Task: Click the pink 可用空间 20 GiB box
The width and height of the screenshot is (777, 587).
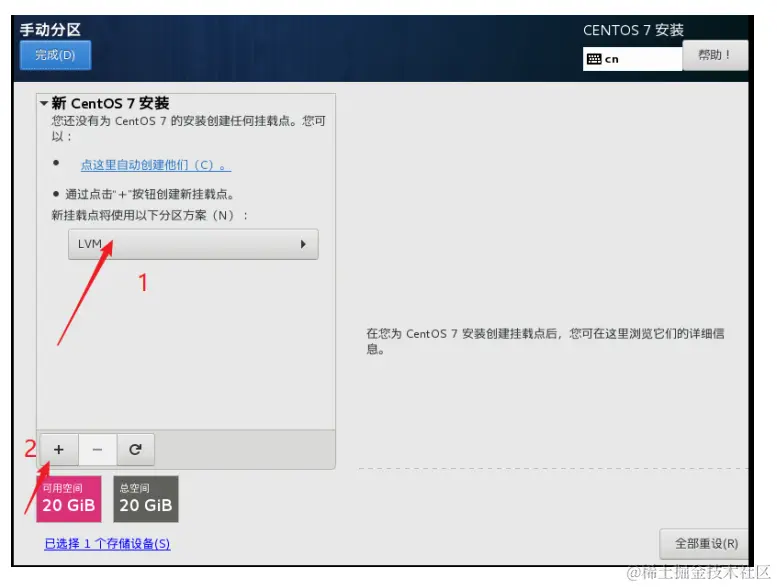Action: point(68,499)
